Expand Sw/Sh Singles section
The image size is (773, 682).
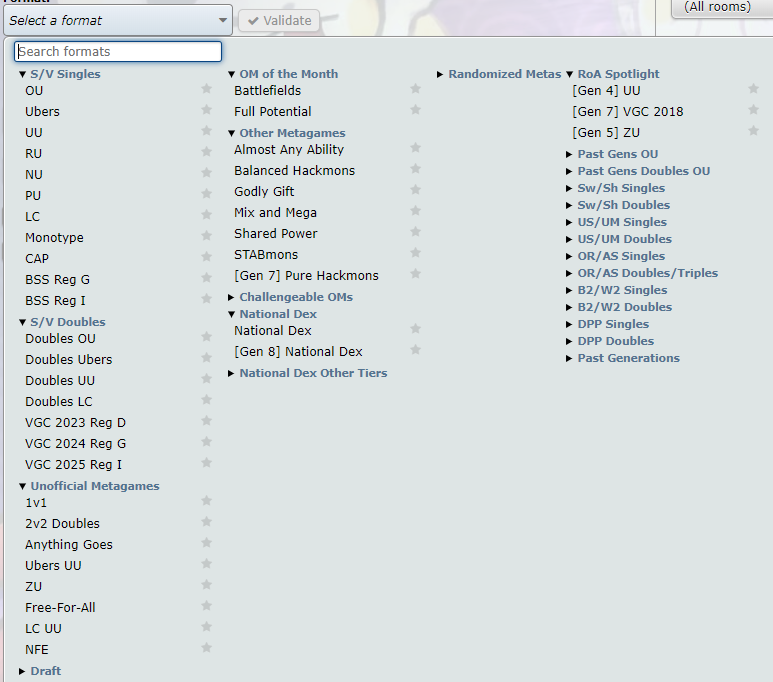tap(615, 188)
